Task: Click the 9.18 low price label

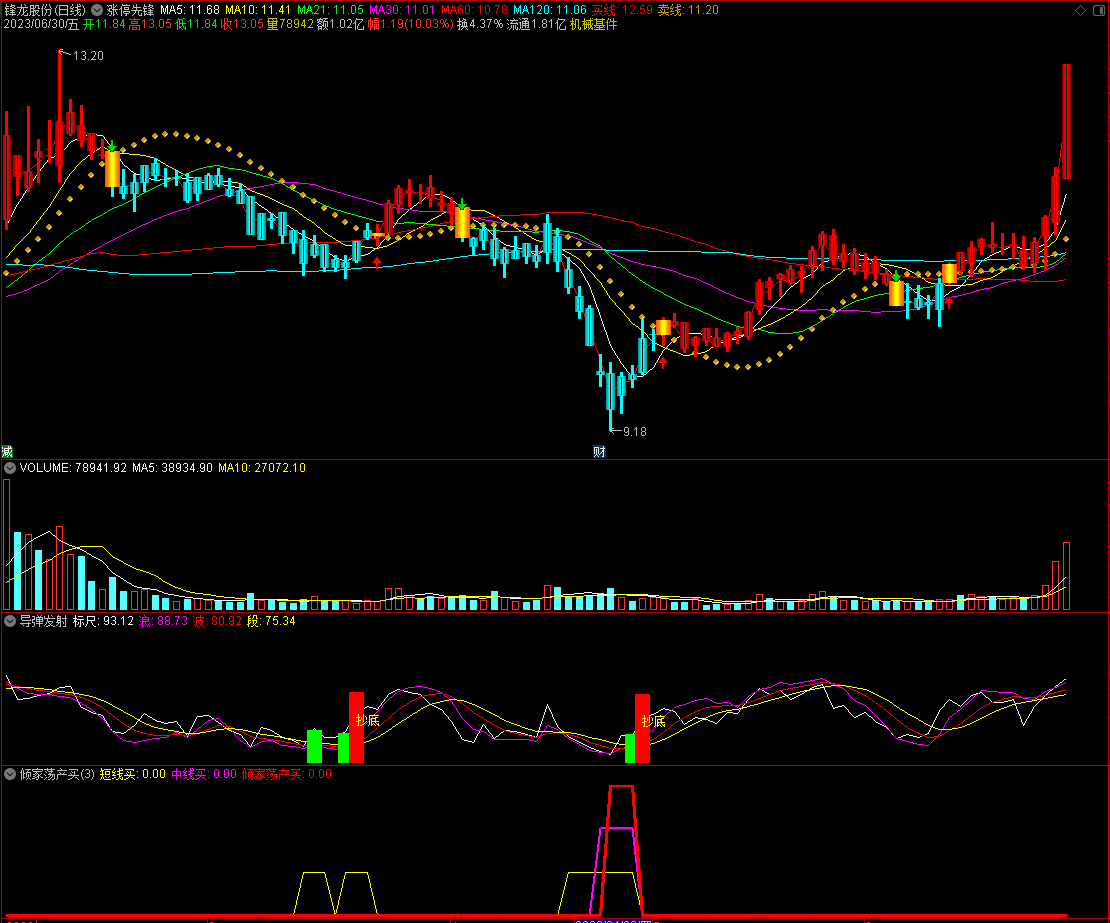Action: point(634,432)
